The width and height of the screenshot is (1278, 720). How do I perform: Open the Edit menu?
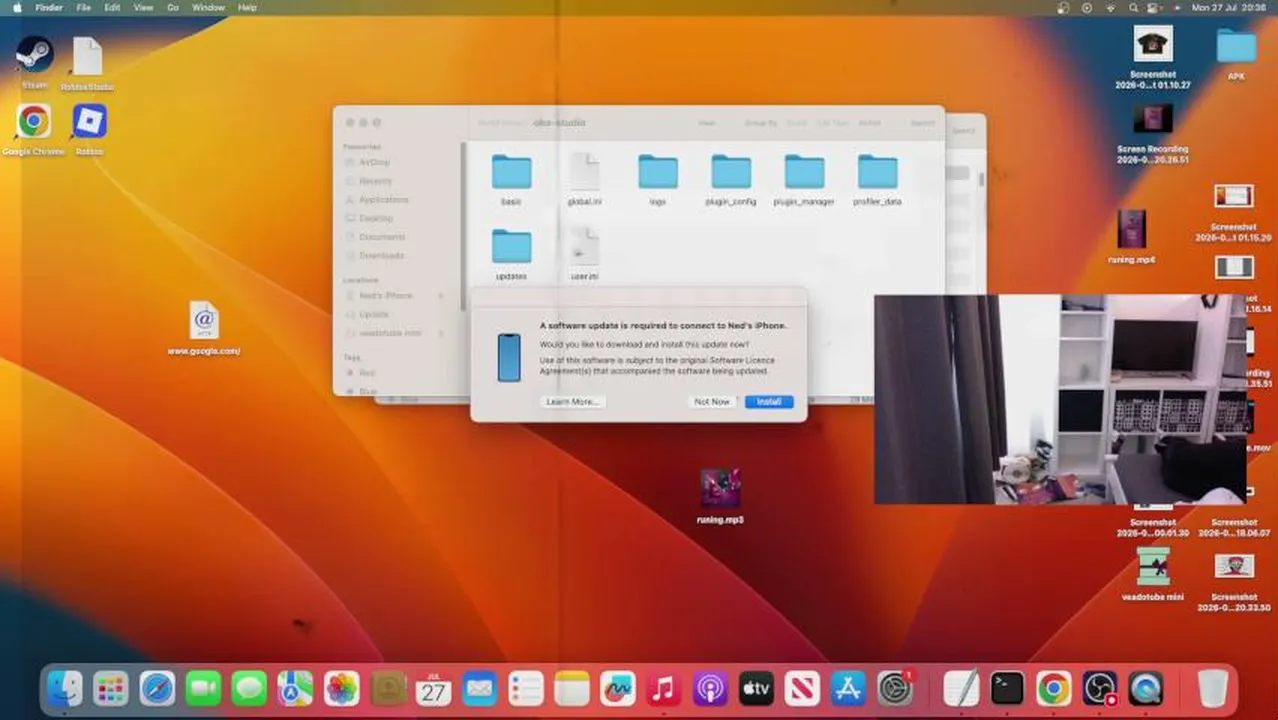pos(113,7)
